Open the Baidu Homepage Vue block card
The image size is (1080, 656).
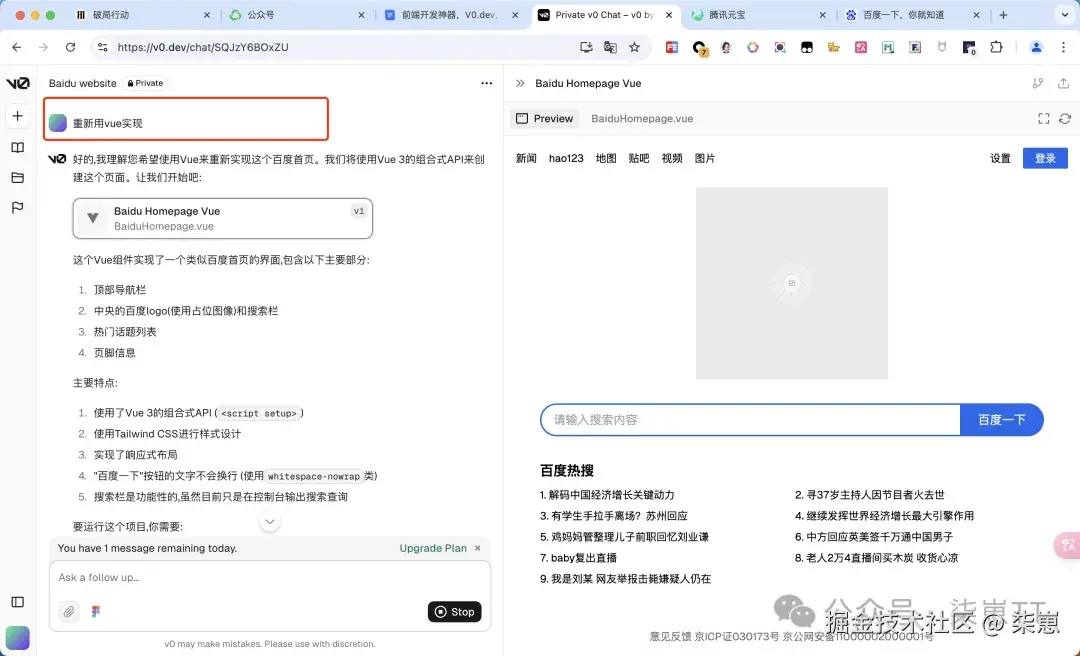[222, 218]
